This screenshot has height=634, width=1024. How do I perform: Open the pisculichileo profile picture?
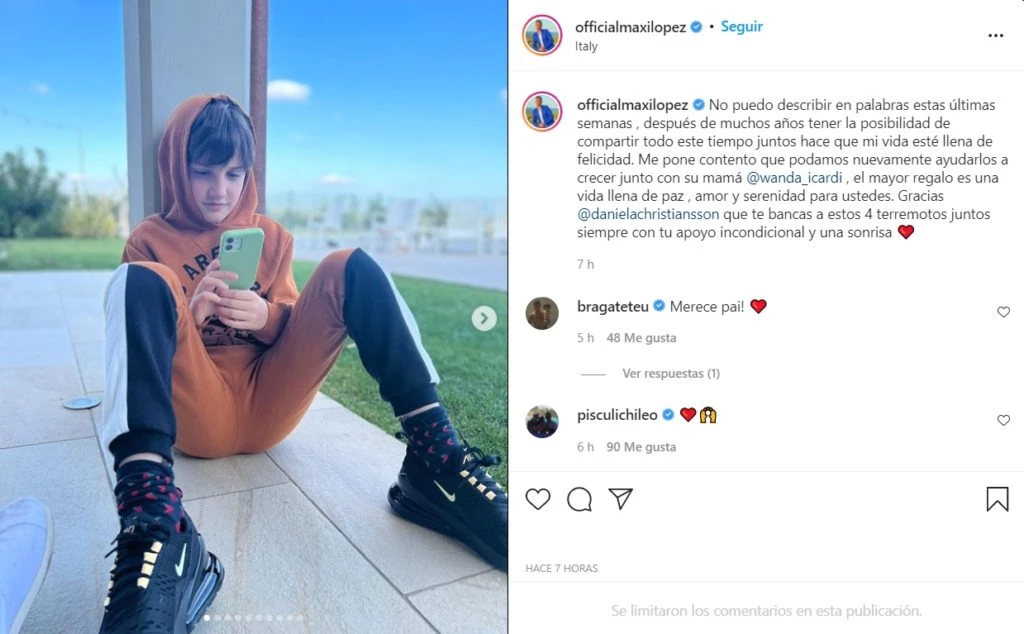point(542,421)
